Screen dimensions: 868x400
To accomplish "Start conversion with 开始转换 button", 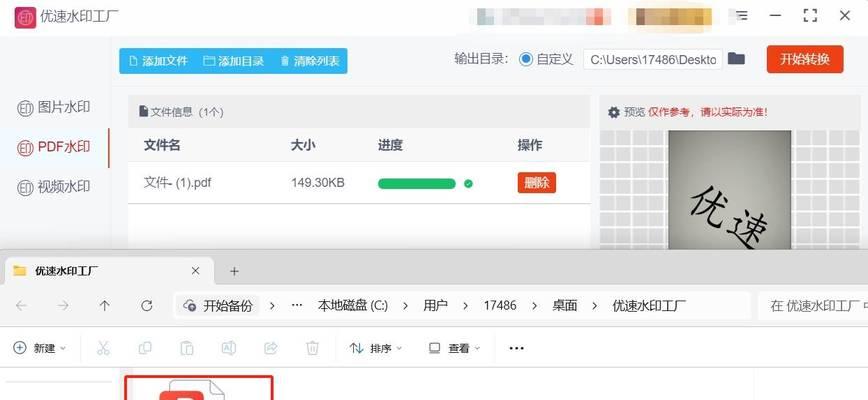I will (805, 59).
